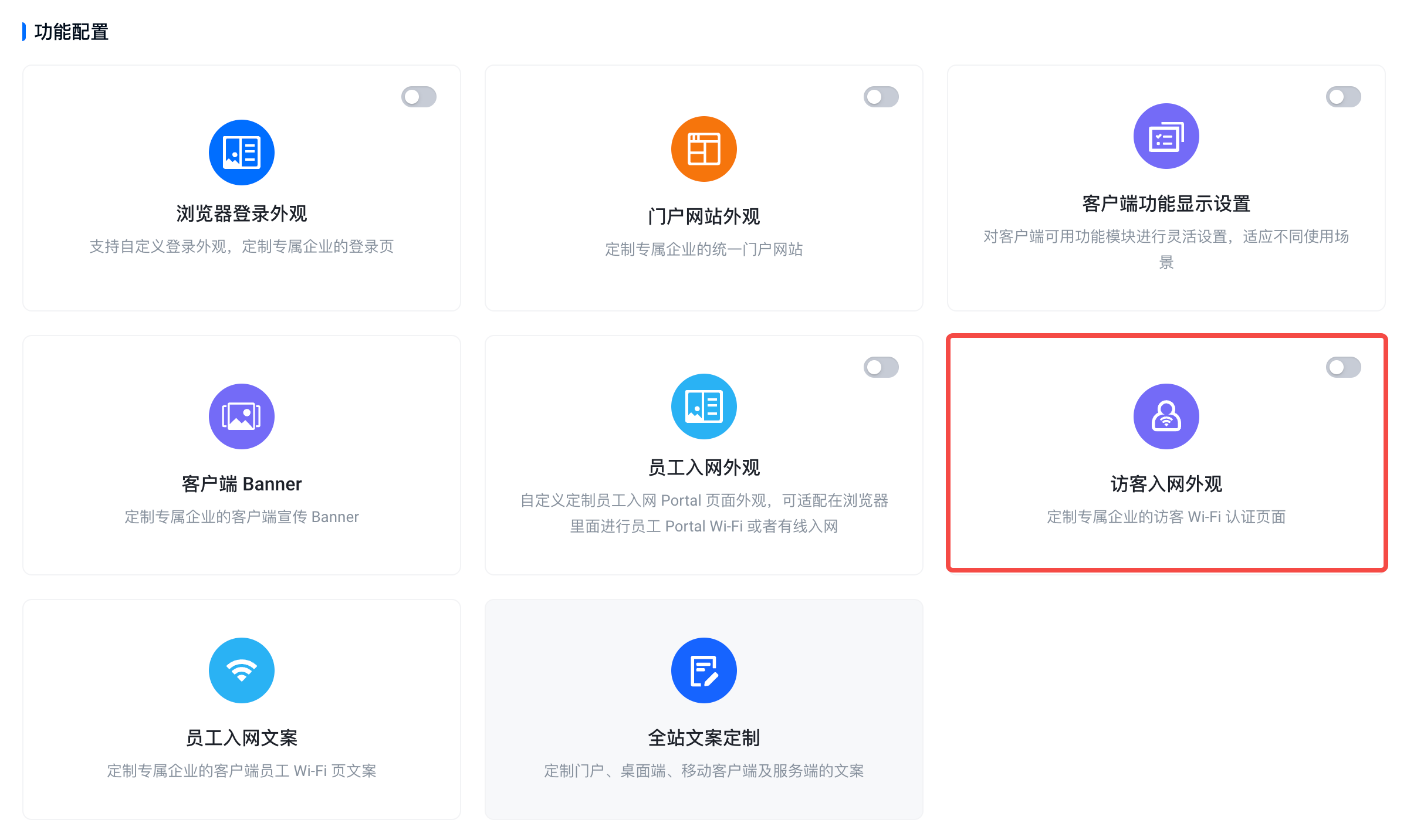Viewport: 1407px width, 840px height.
Task: Select the 客户端功能显示设置 heading
Action: point(1166,204)
